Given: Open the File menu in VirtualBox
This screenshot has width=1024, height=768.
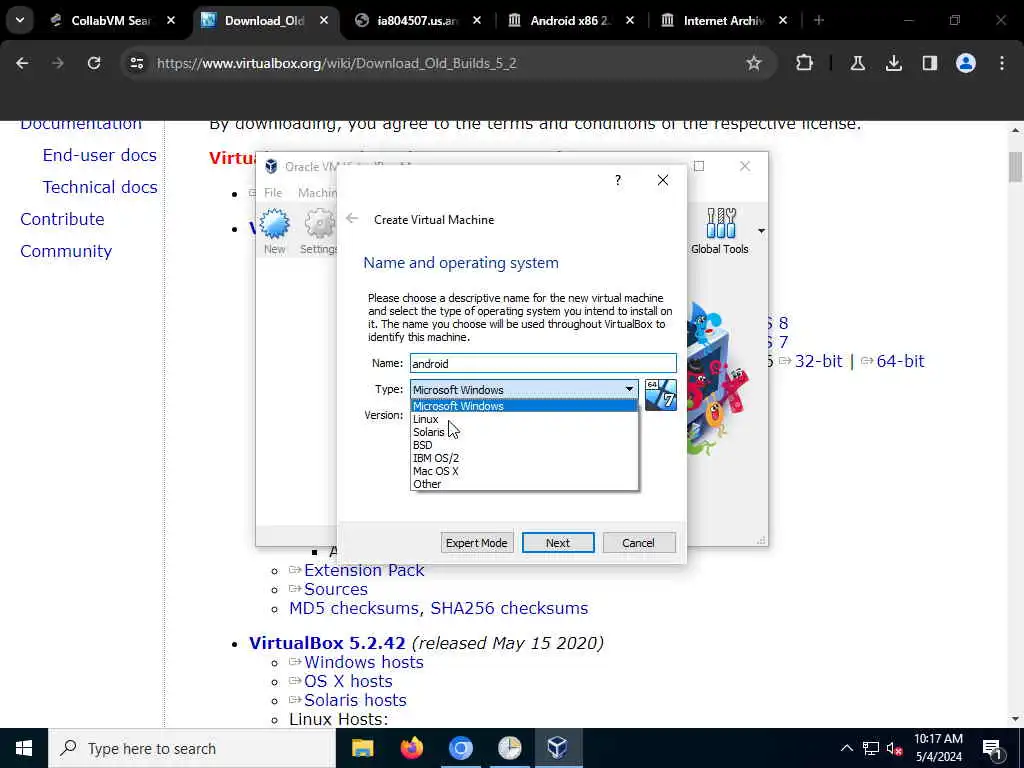Looking at the screenshot, I should 273,193.
